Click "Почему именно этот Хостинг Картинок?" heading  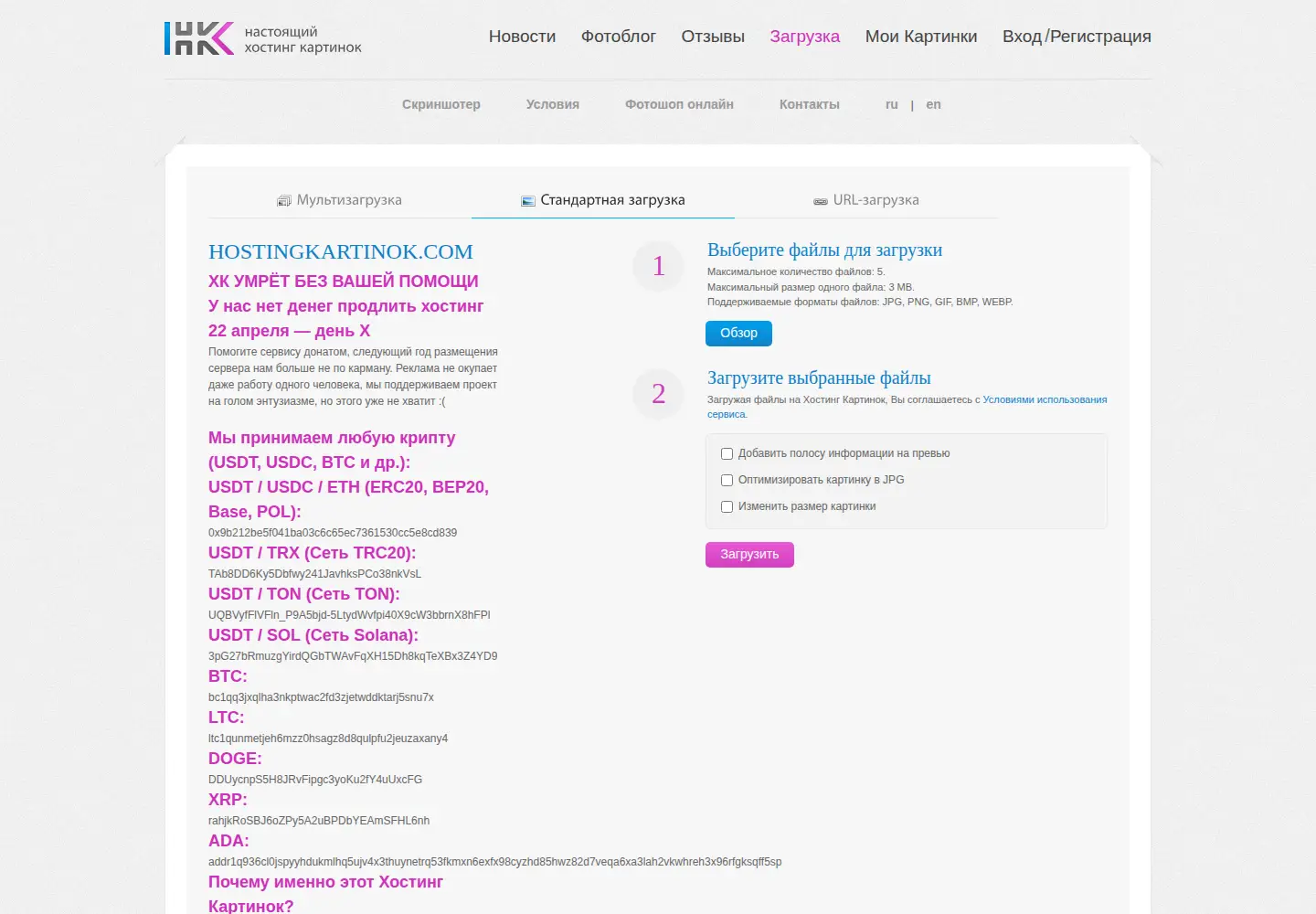tap(325, 894)
